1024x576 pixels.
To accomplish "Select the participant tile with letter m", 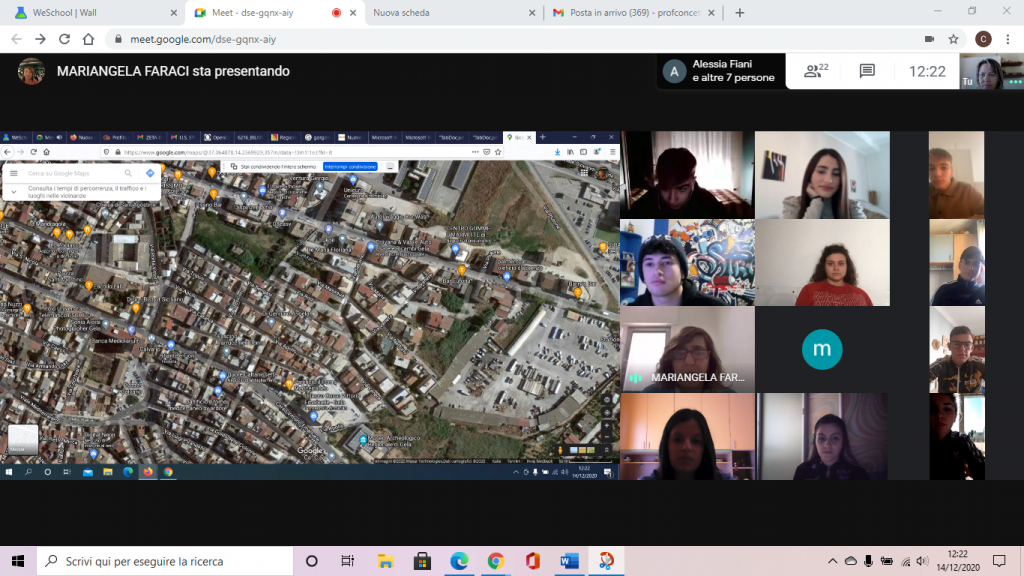I will [822, 349].
